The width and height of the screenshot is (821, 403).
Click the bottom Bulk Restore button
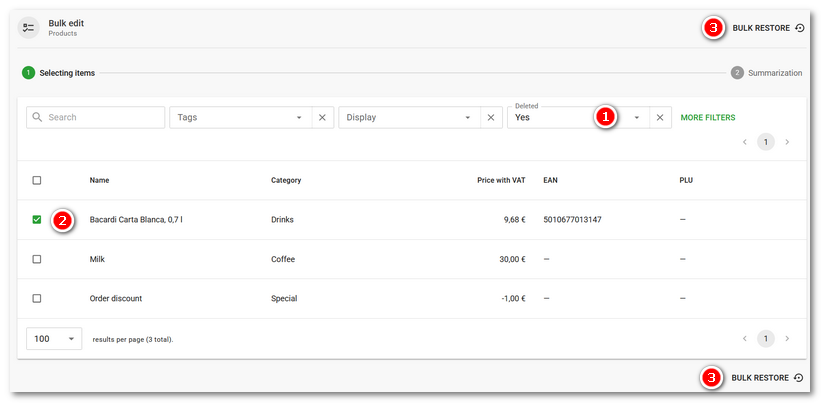click(x=767, y=377)
